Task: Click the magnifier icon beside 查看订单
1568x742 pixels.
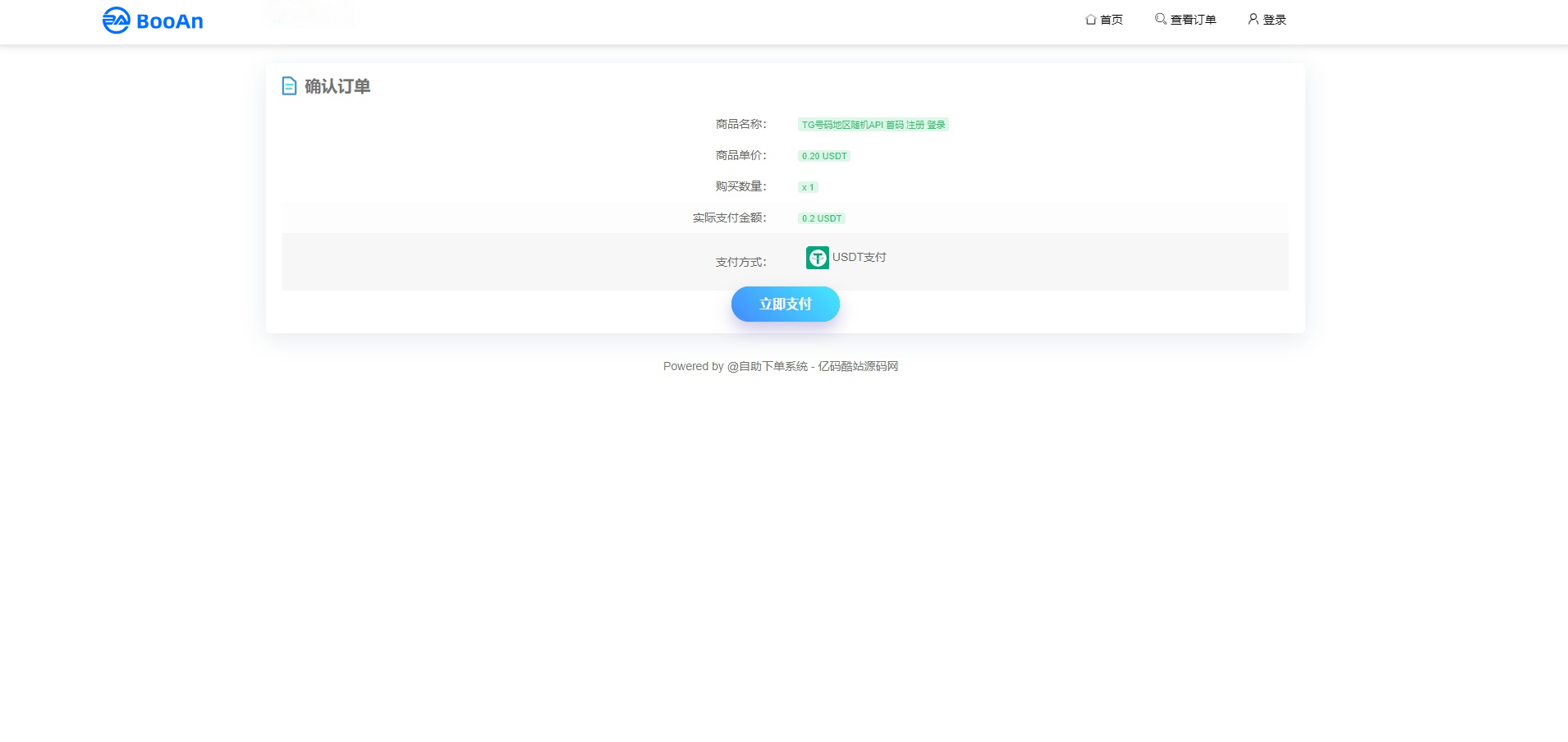Action: 1160,19
